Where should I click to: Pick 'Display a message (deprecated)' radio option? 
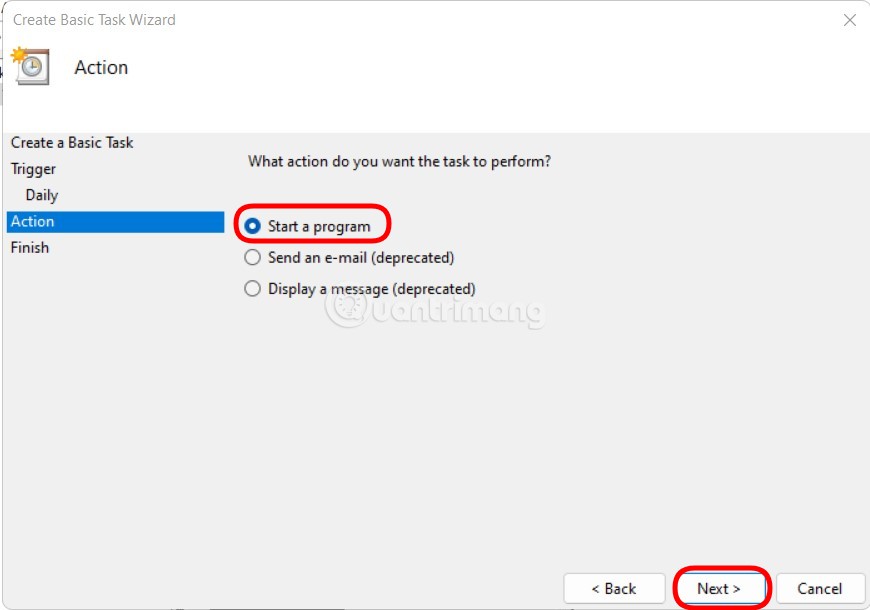pyautogui.click(x=253, y=289)
